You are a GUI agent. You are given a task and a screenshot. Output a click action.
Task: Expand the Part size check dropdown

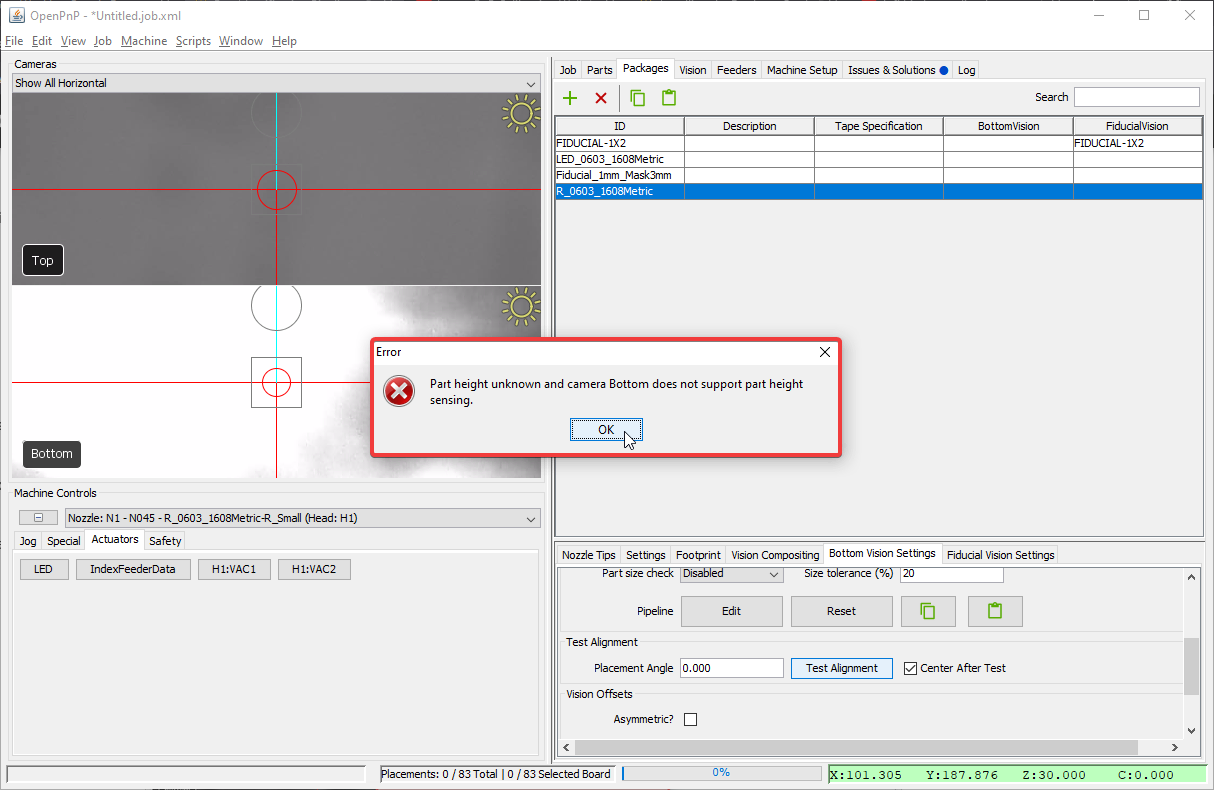[x=731, y=574]
